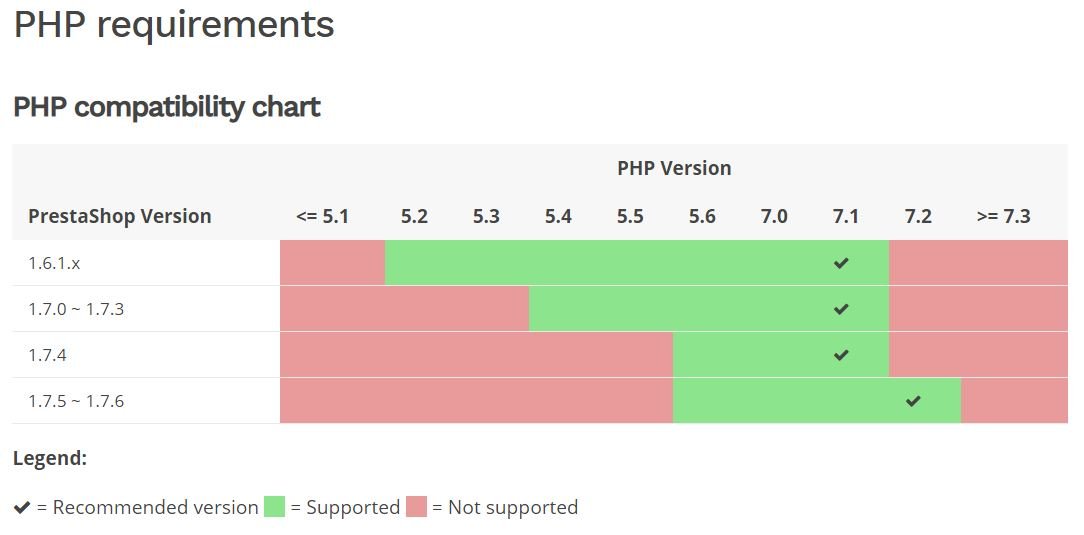Click the checkmark in the 1.7.0 ~ 1.7.3 row

coord(841,309)
